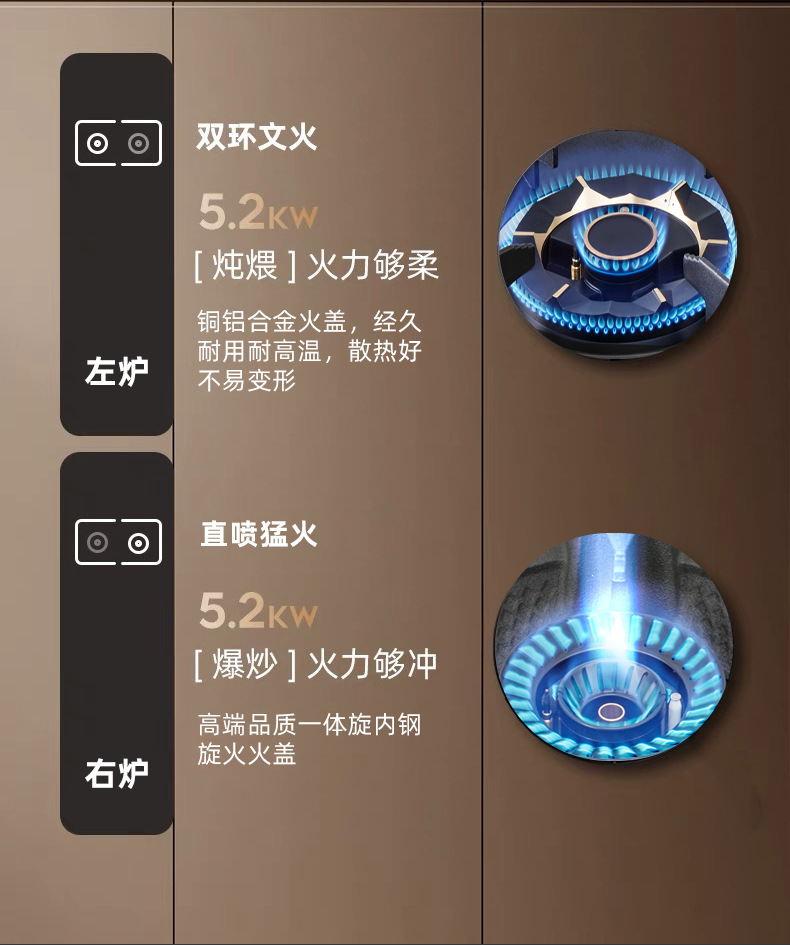Click the right burner stove icon

(x=118, y=542)
